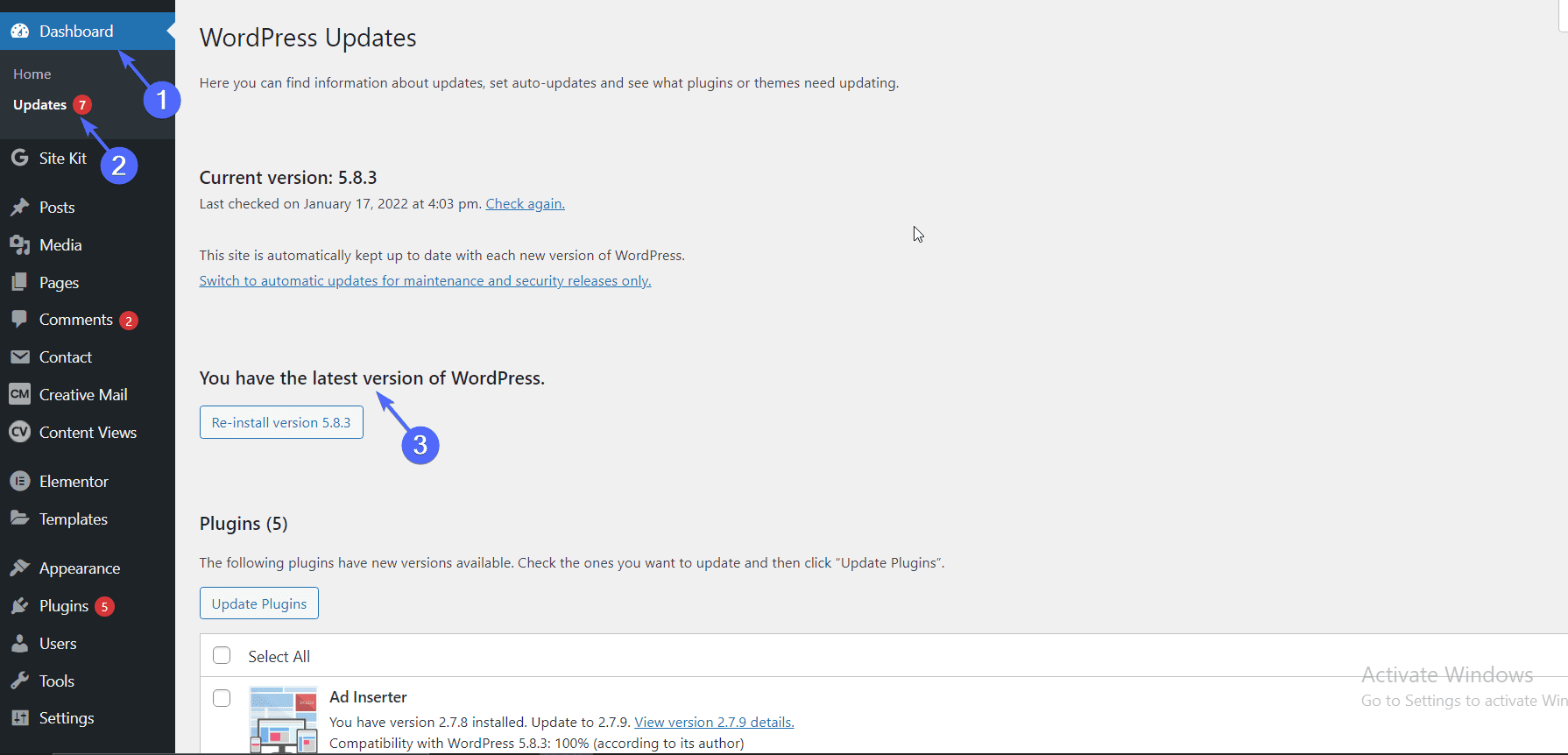Viewport: 1568px width, 755px height.
Task: Click the Comments count badge 2
Action: [129, 321]
